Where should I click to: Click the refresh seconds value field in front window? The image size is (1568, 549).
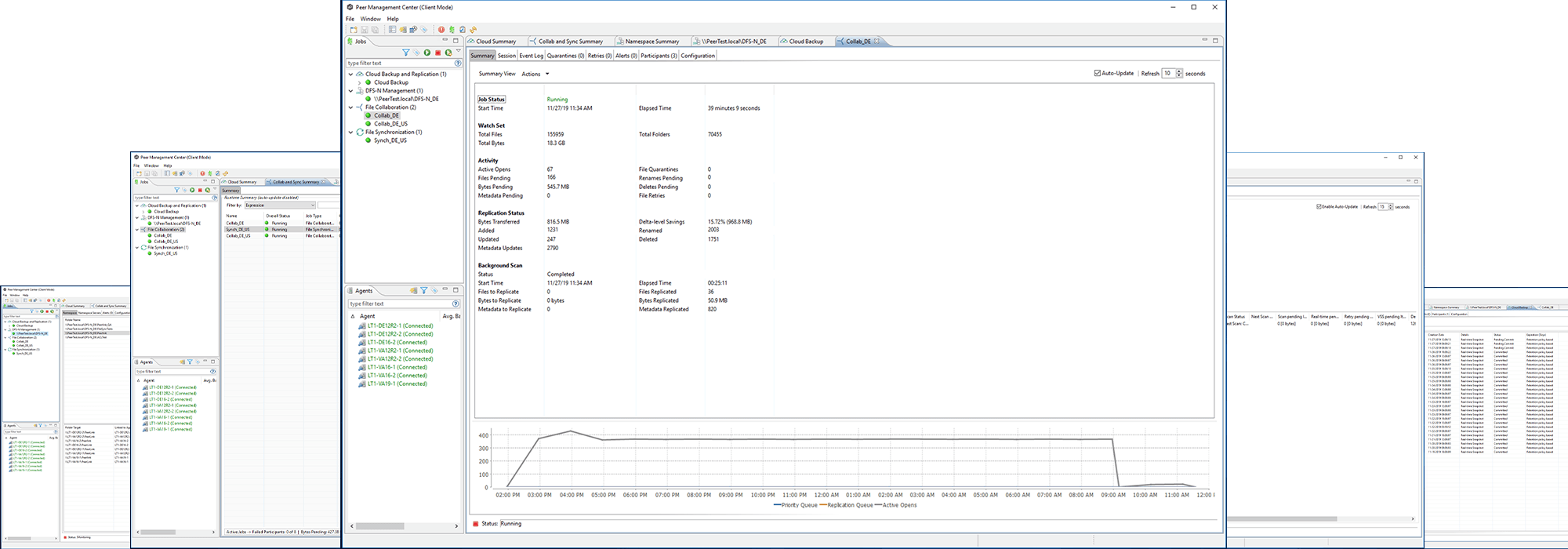click(1168, 73)
